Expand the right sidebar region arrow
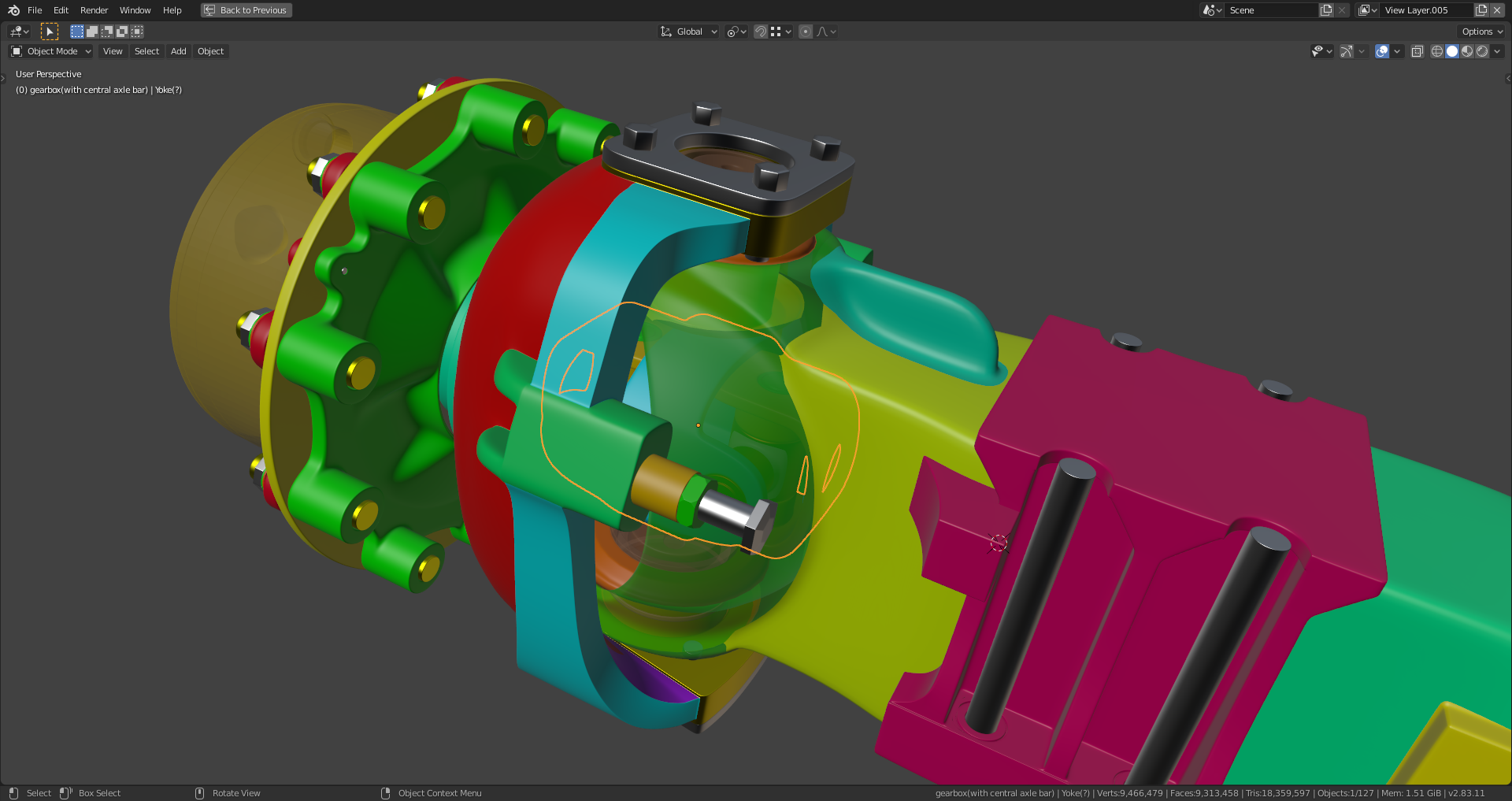The width and height of the screenshot is (1512, 801). (1508, 78)
